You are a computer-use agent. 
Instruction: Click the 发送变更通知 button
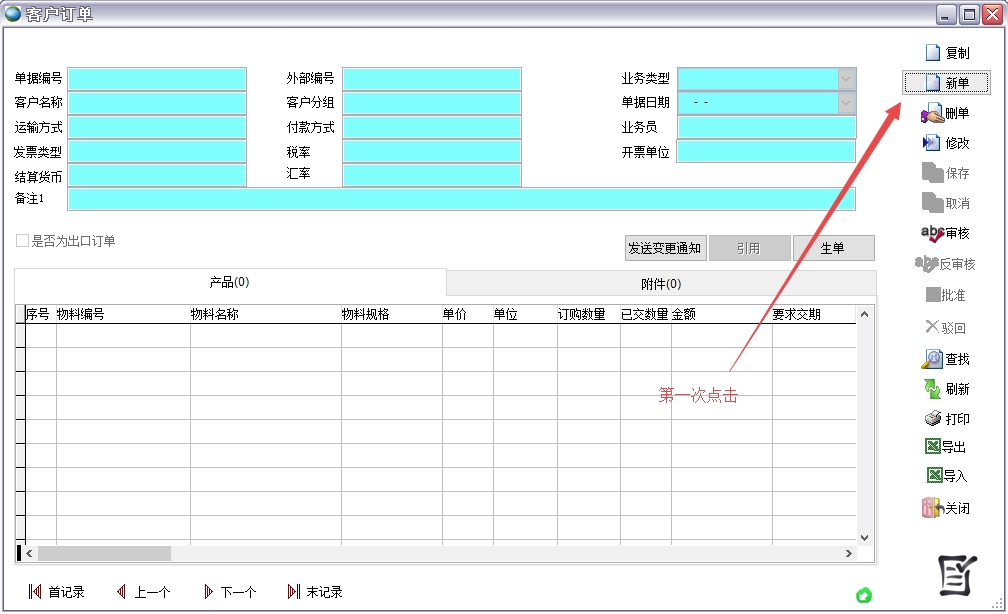(665, 248)
